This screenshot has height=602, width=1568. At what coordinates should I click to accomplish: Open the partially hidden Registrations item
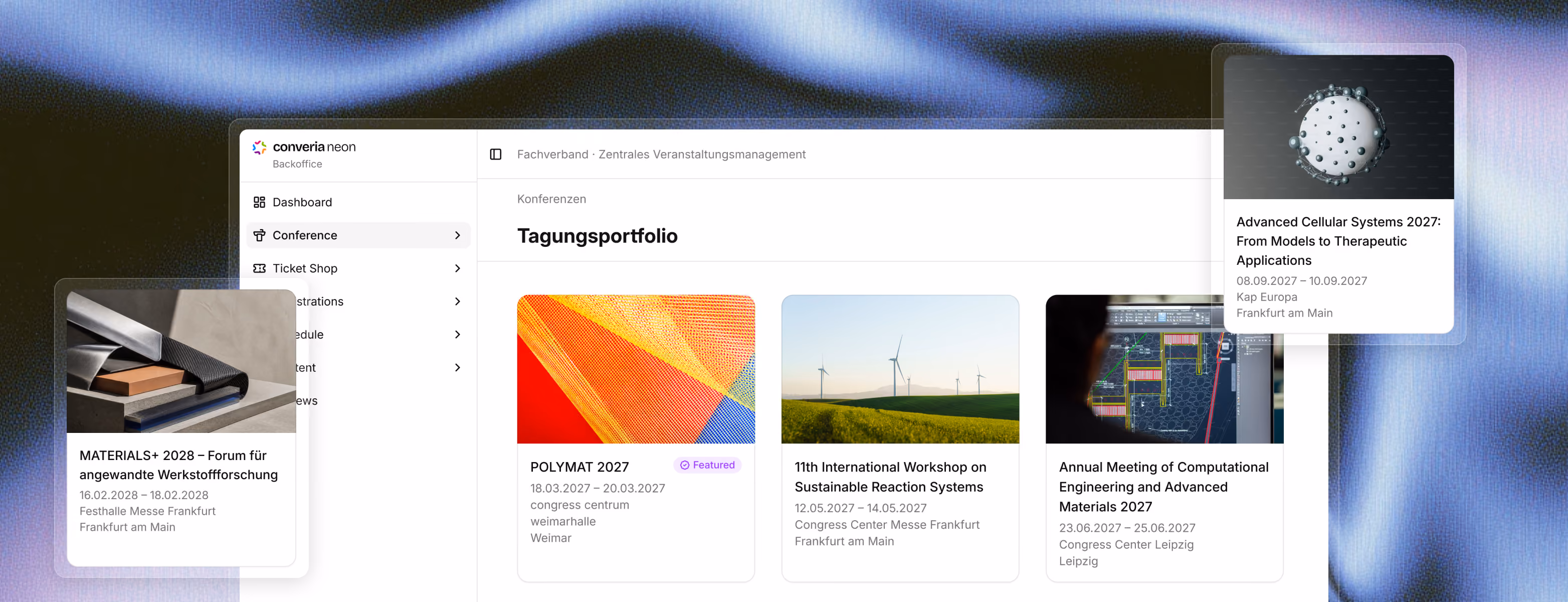coord(383,301)
